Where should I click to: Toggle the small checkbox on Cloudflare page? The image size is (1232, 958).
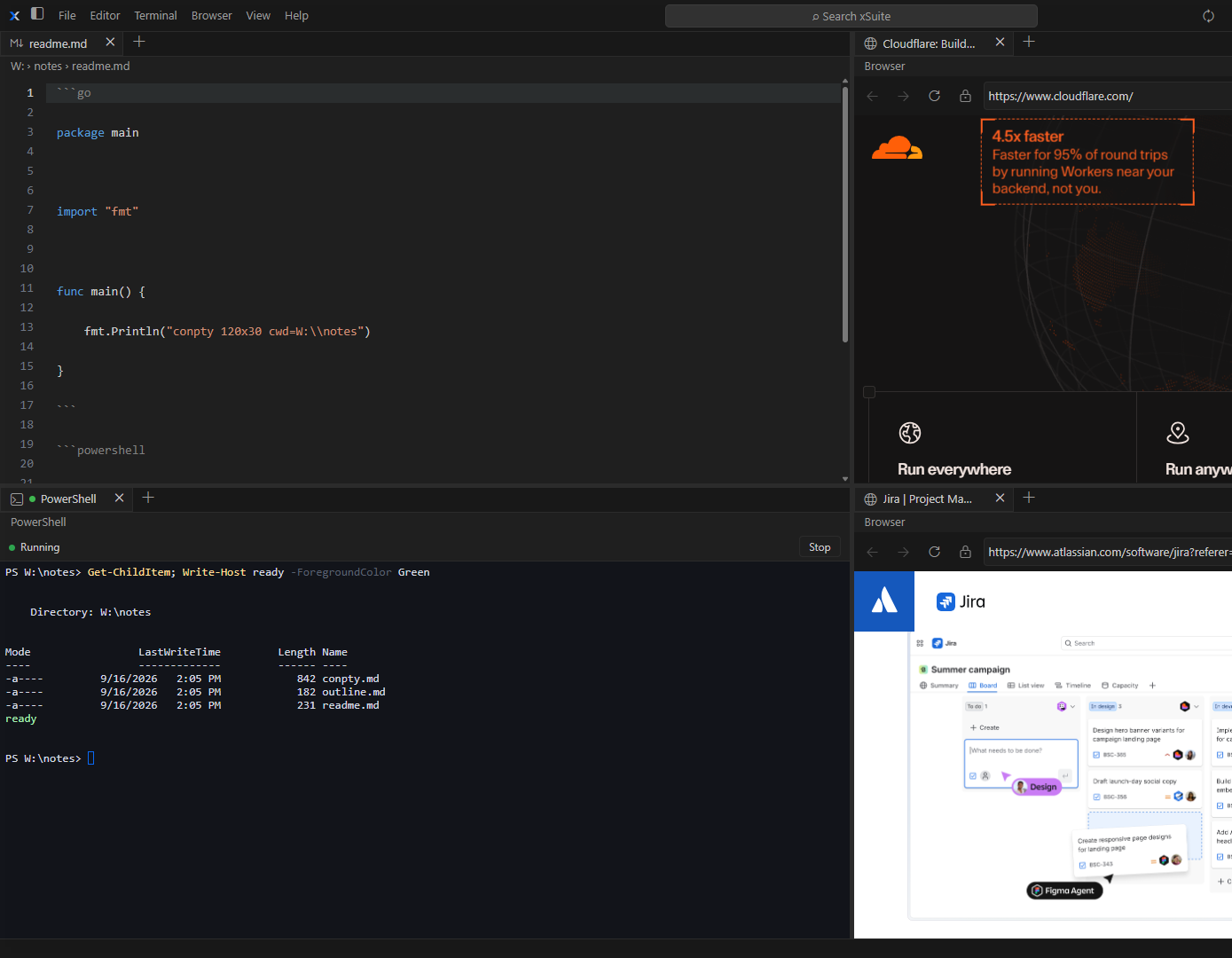[869, 392]
